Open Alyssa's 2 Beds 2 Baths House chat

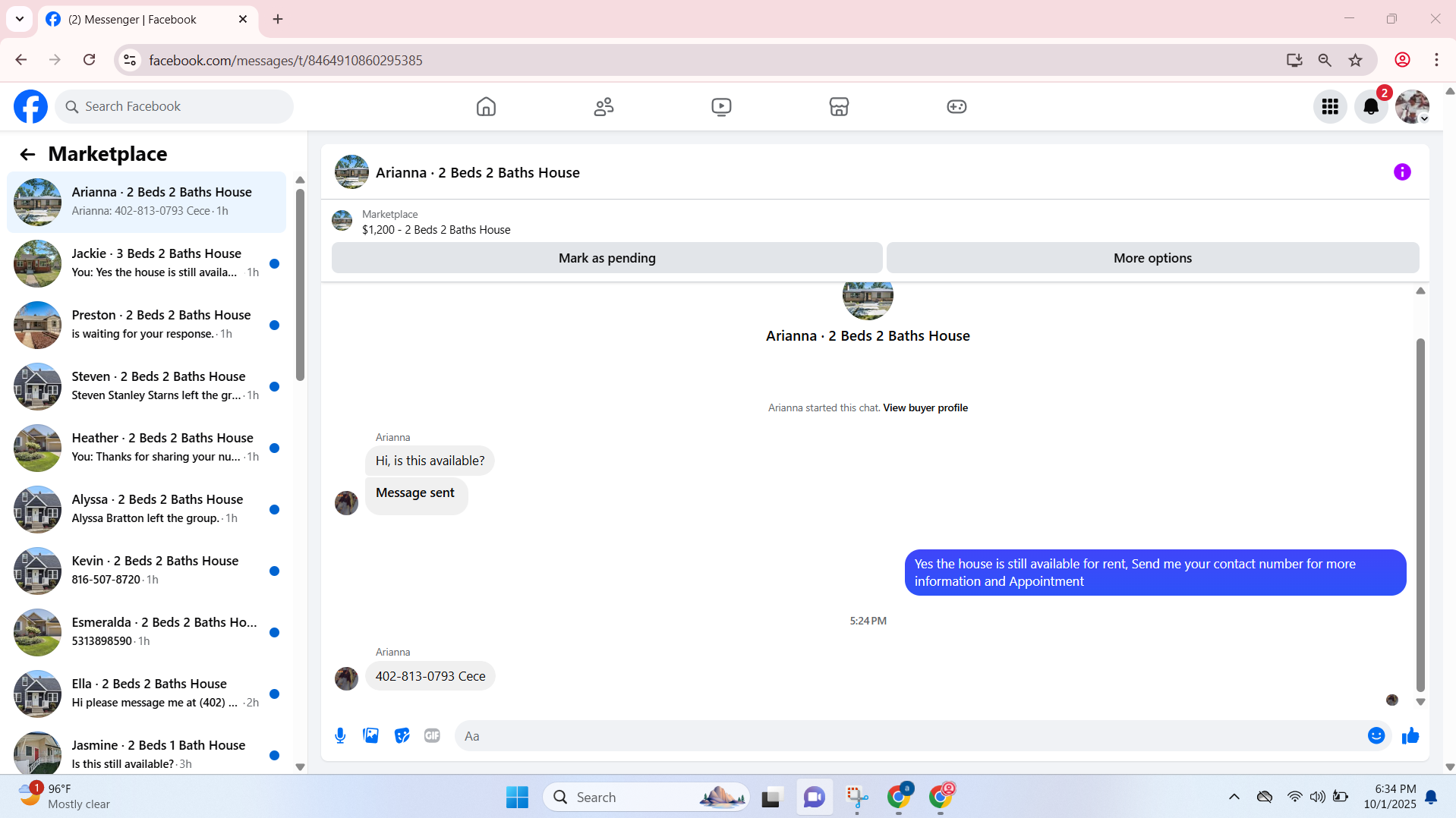pyautogui.click(x=147, y=509)
